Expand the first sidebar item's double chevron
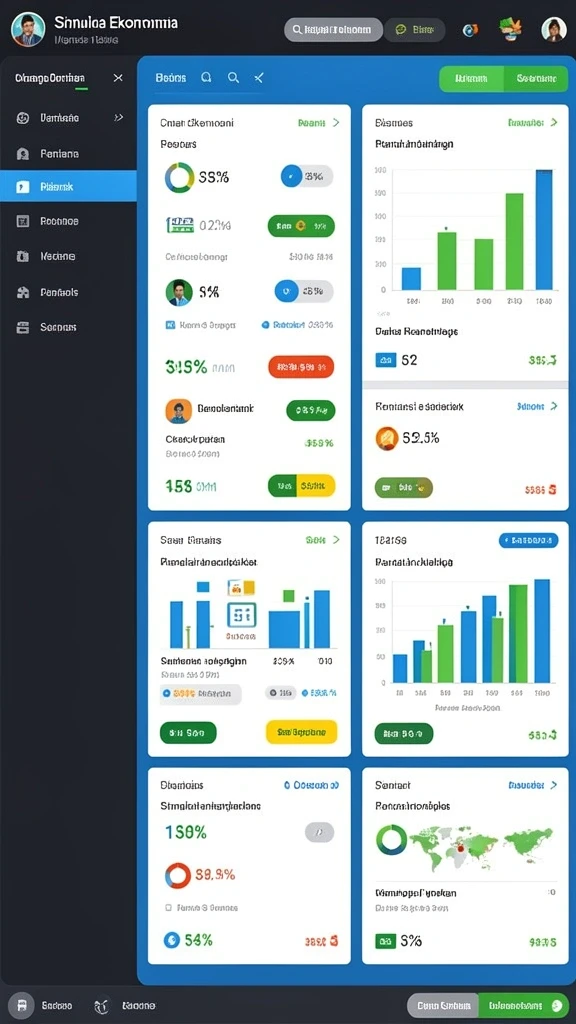The height and width of the screenshot is (1024, 576). pos(118,118)
